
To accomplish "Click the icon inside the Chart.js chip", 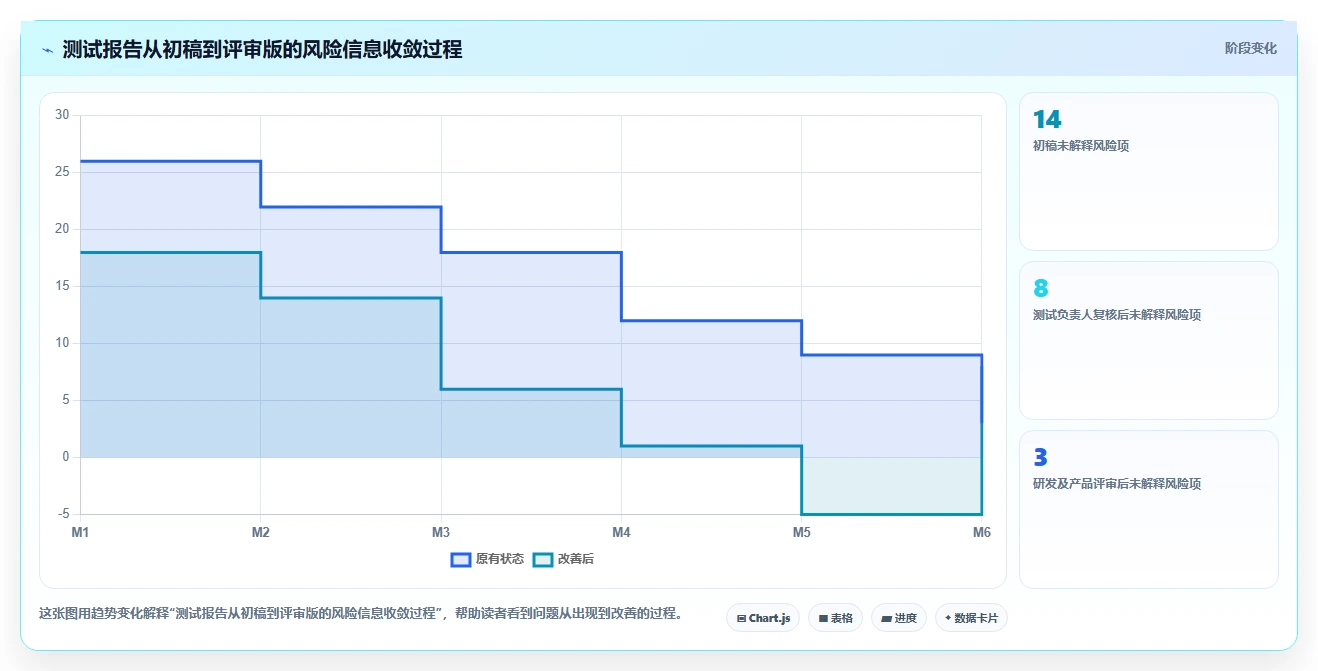I will click(741, 618).
